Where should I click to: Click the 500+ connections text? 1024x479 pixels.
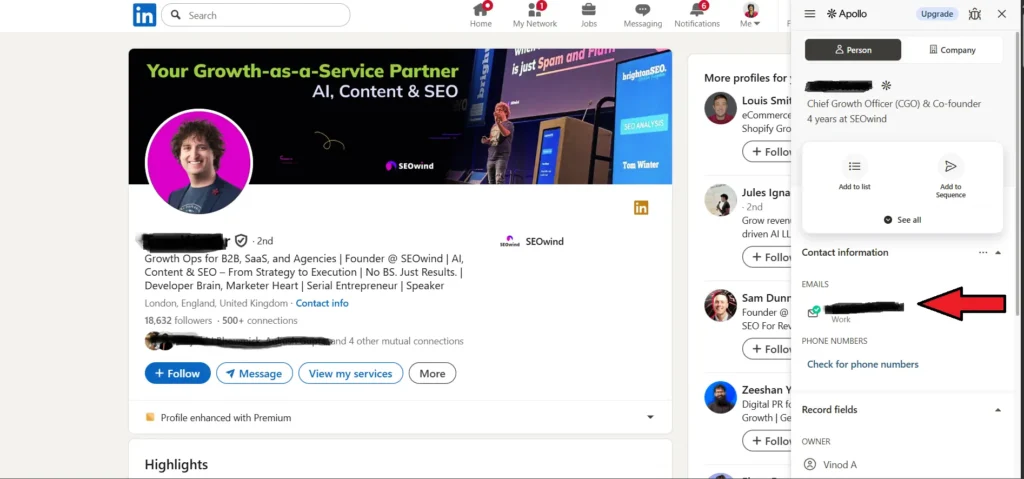coord(260,320)
